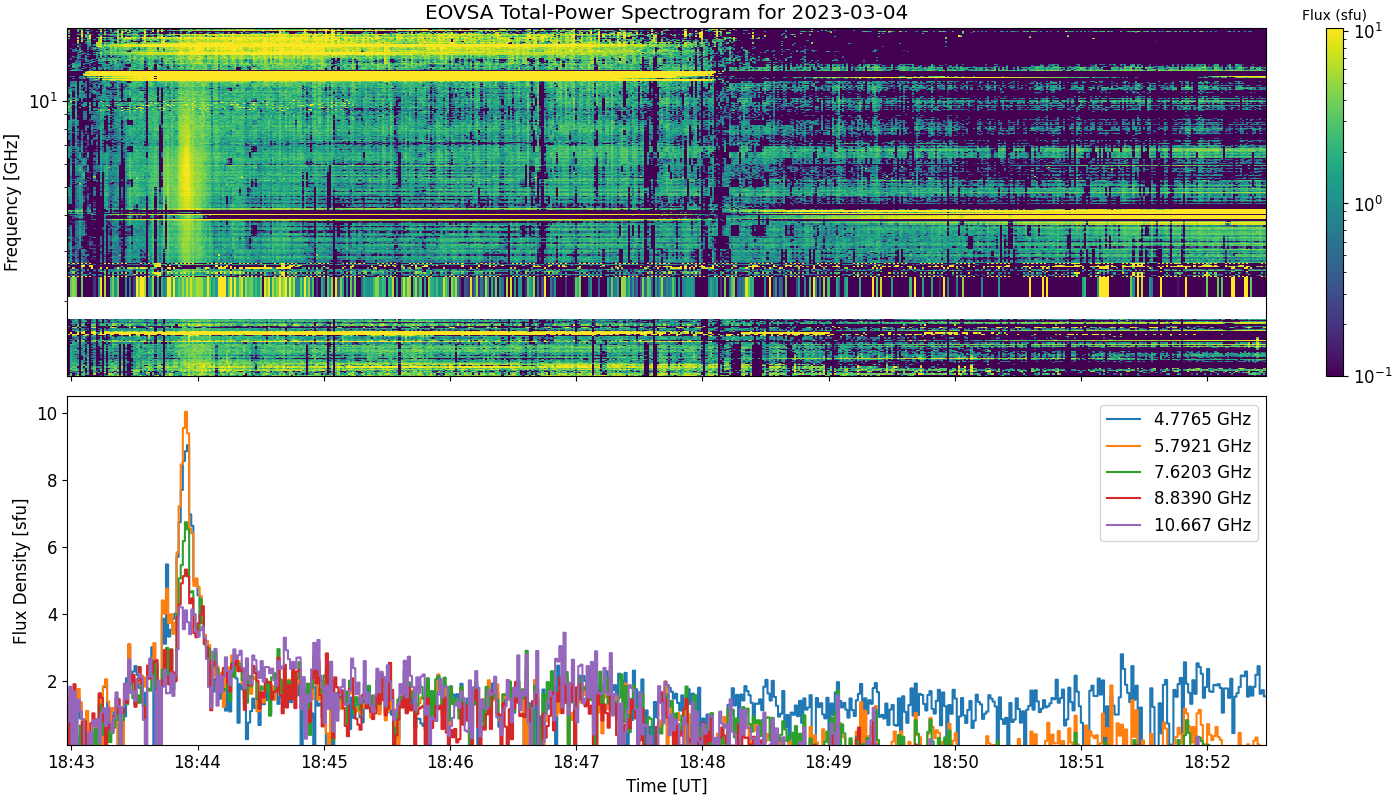This screenshot has width=1400, height=800.
Task: Click the 18:44 time axis tick label
Action: 197,763
